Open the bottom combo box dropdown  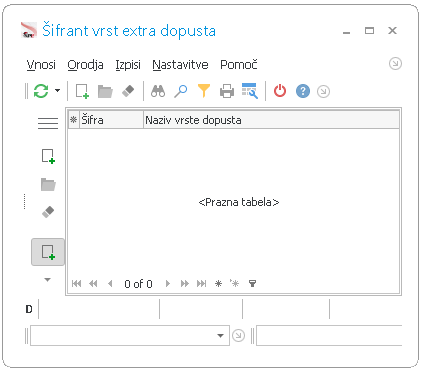[x=220, y=336]
